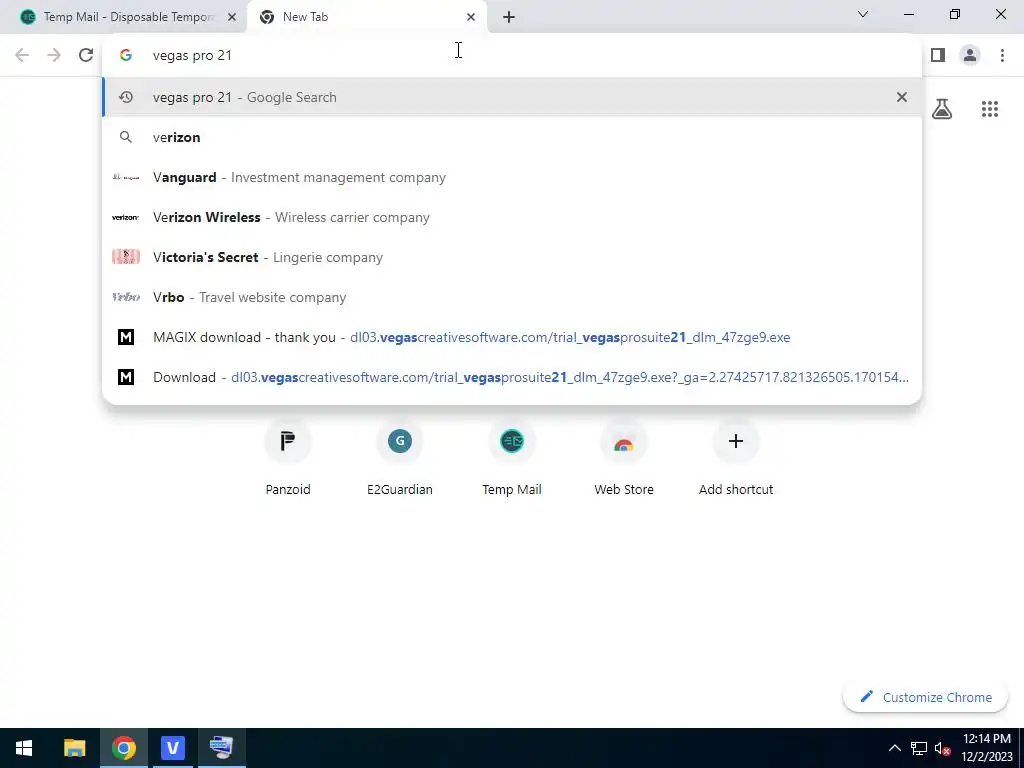Image resolution: width=1024 pixels, height=768 pixels.
Task: Open the blue V app on the taskbar
Action: 172,748
